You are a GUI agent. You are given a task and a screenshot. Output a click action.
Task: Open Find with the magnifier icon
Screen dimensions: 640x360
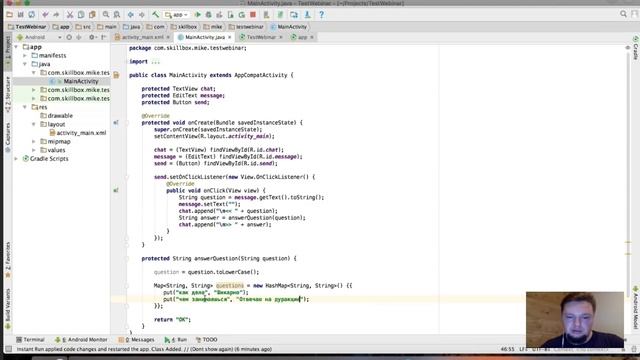[x=106, y=15]
